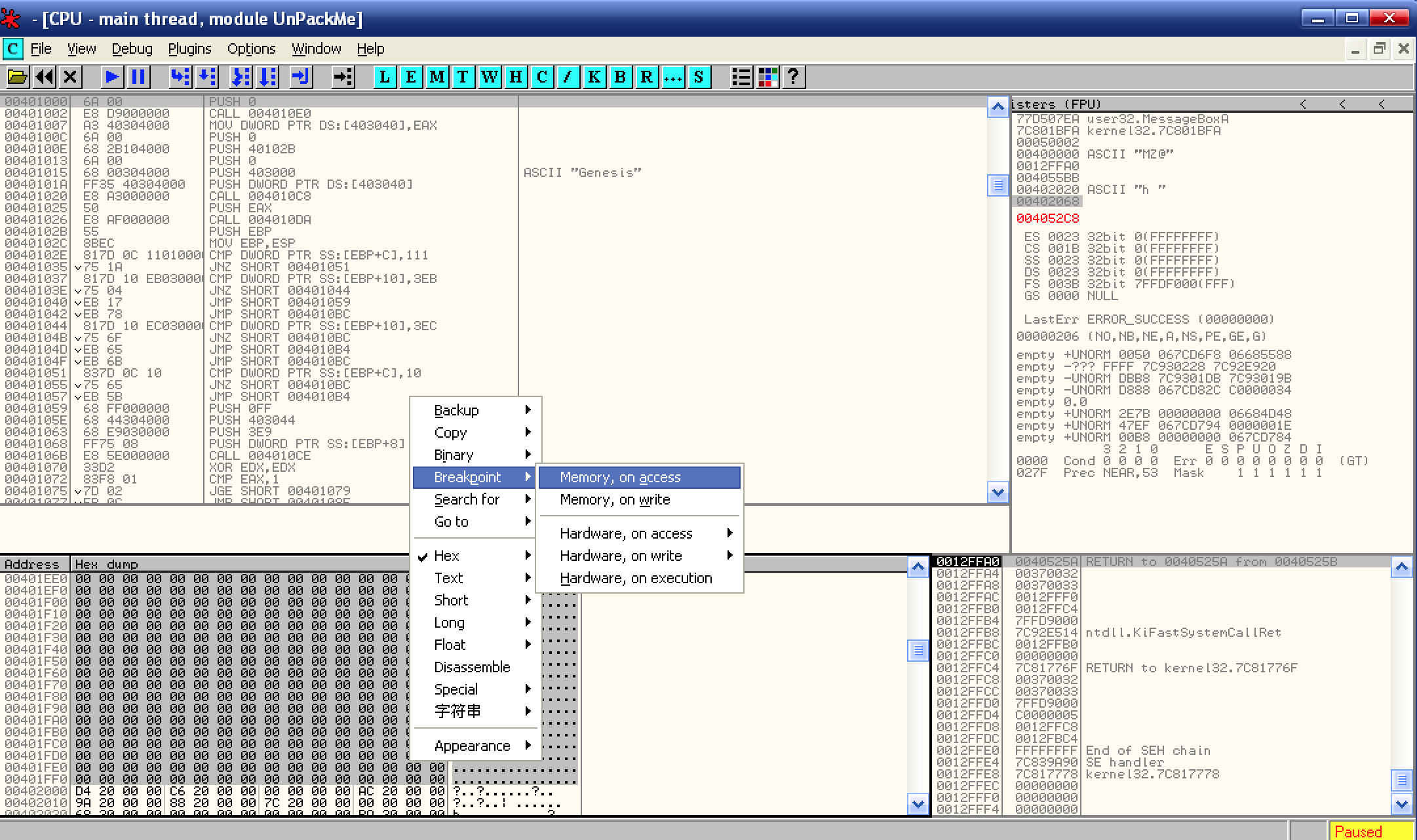Click the Step into toolbar icon
Screen dimensions: 1417x840
click(x=180, y=77)
